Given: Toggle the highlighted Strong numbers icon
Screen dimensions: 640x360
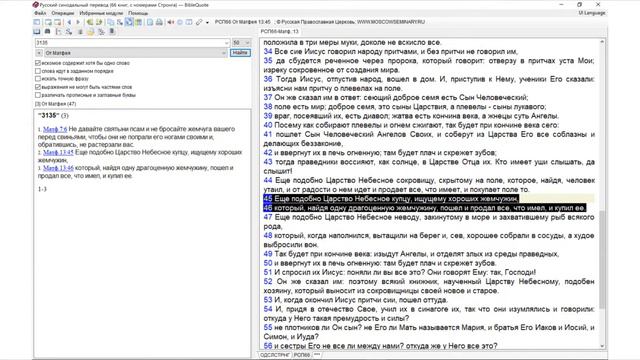Looking at the screenshot, I should tap(129, 22).
